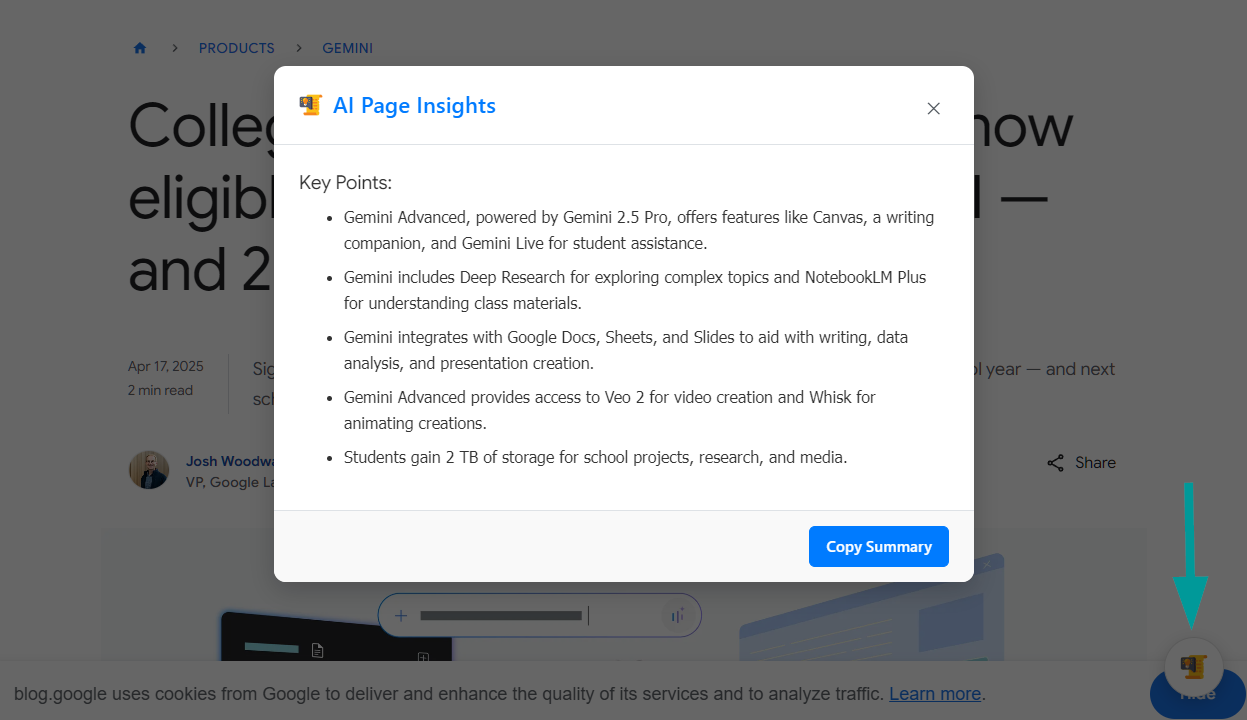This screenshot has width=1247, height=720.
Task: Click the voice icon in the Gemini prompt bar
Action: pos(678,616)
